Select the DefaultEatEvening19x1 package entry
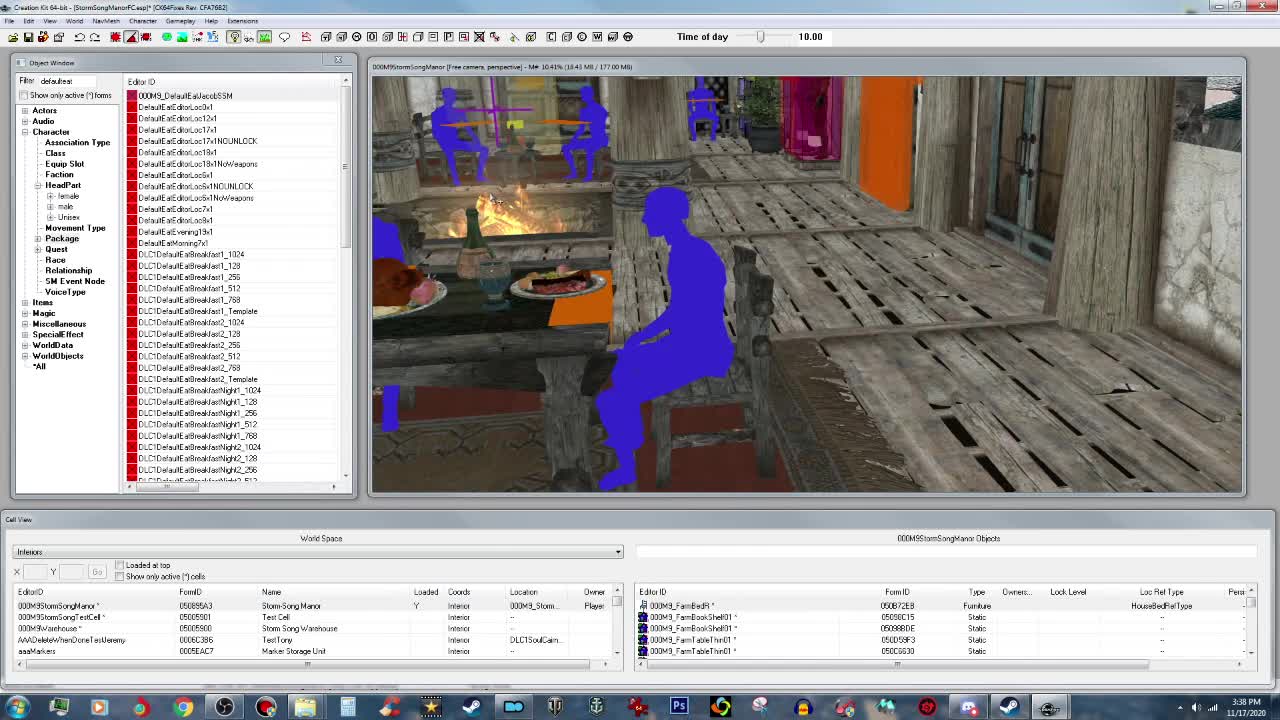1280x720 pixels. click(175, 232)
